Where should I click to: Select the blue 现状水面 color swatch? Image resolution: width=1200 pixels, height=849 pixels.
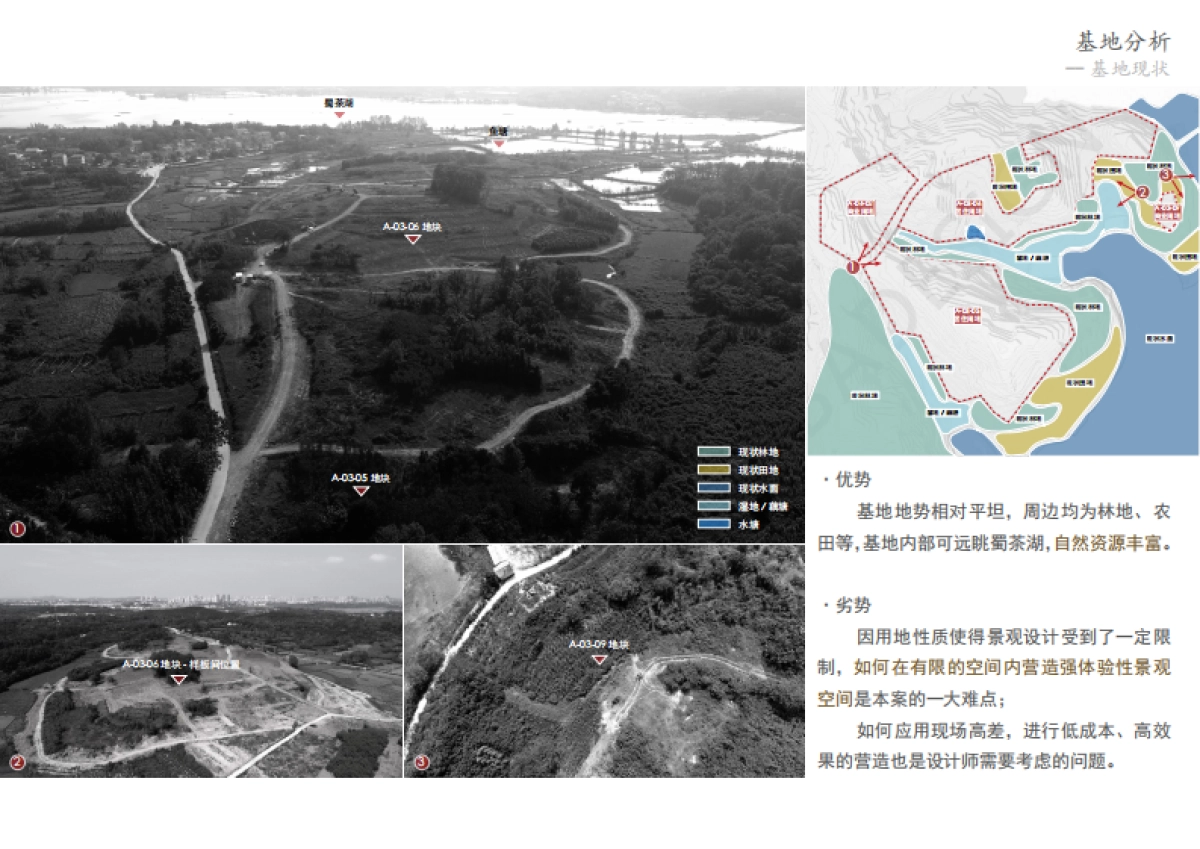(714, 488)
